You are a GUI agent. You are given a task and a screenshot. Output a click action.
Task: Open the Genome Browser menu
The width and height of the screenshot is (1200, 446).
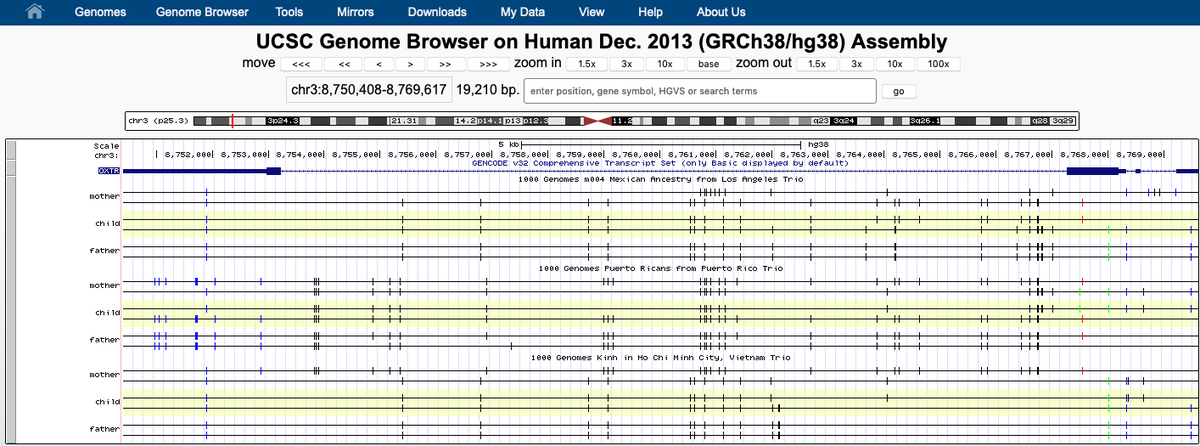[x=200, y=12]
